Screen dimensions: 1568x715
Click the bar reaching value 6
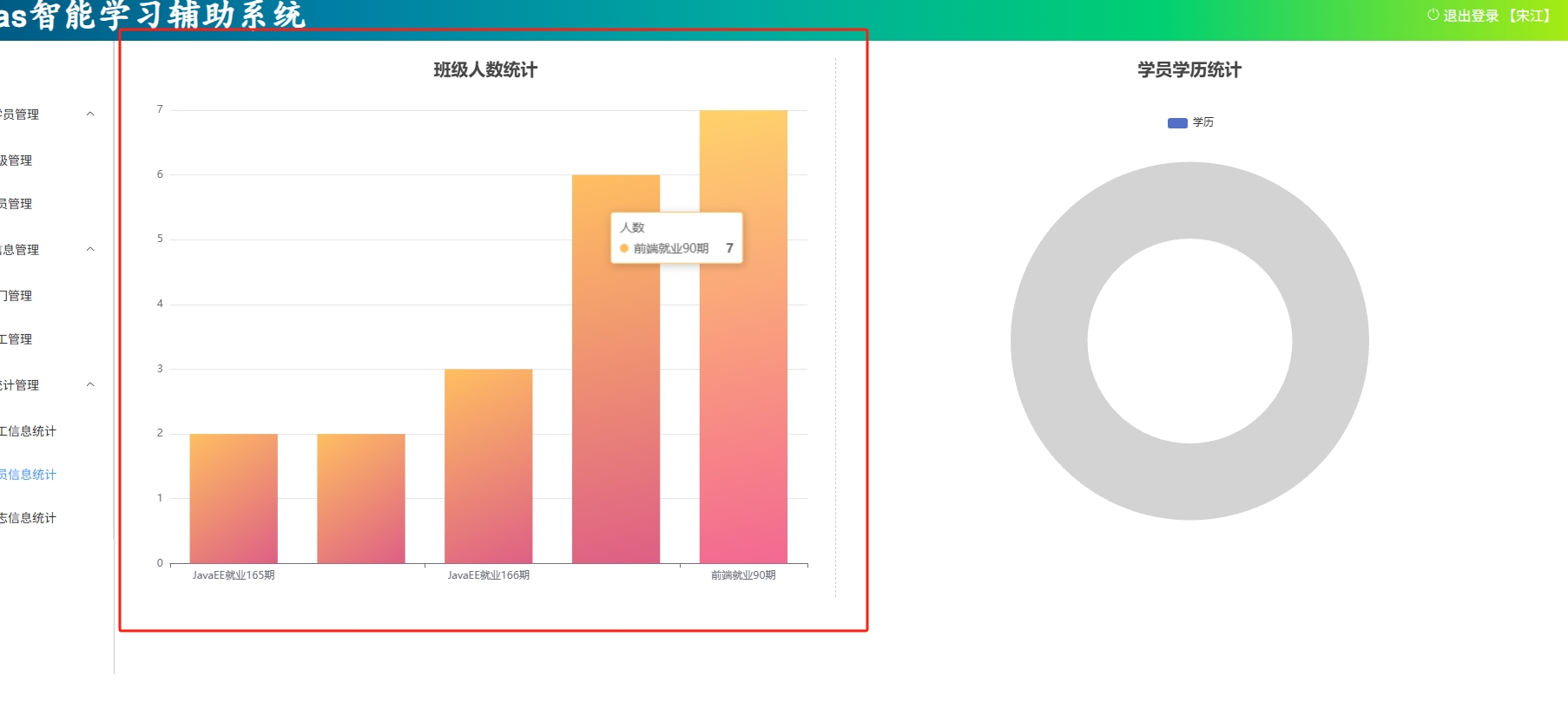point(616,390)
